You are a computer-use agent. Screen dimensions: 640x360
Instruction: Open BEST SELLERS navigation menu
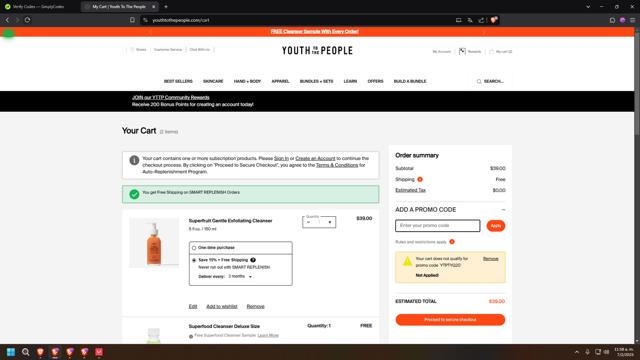178,81
